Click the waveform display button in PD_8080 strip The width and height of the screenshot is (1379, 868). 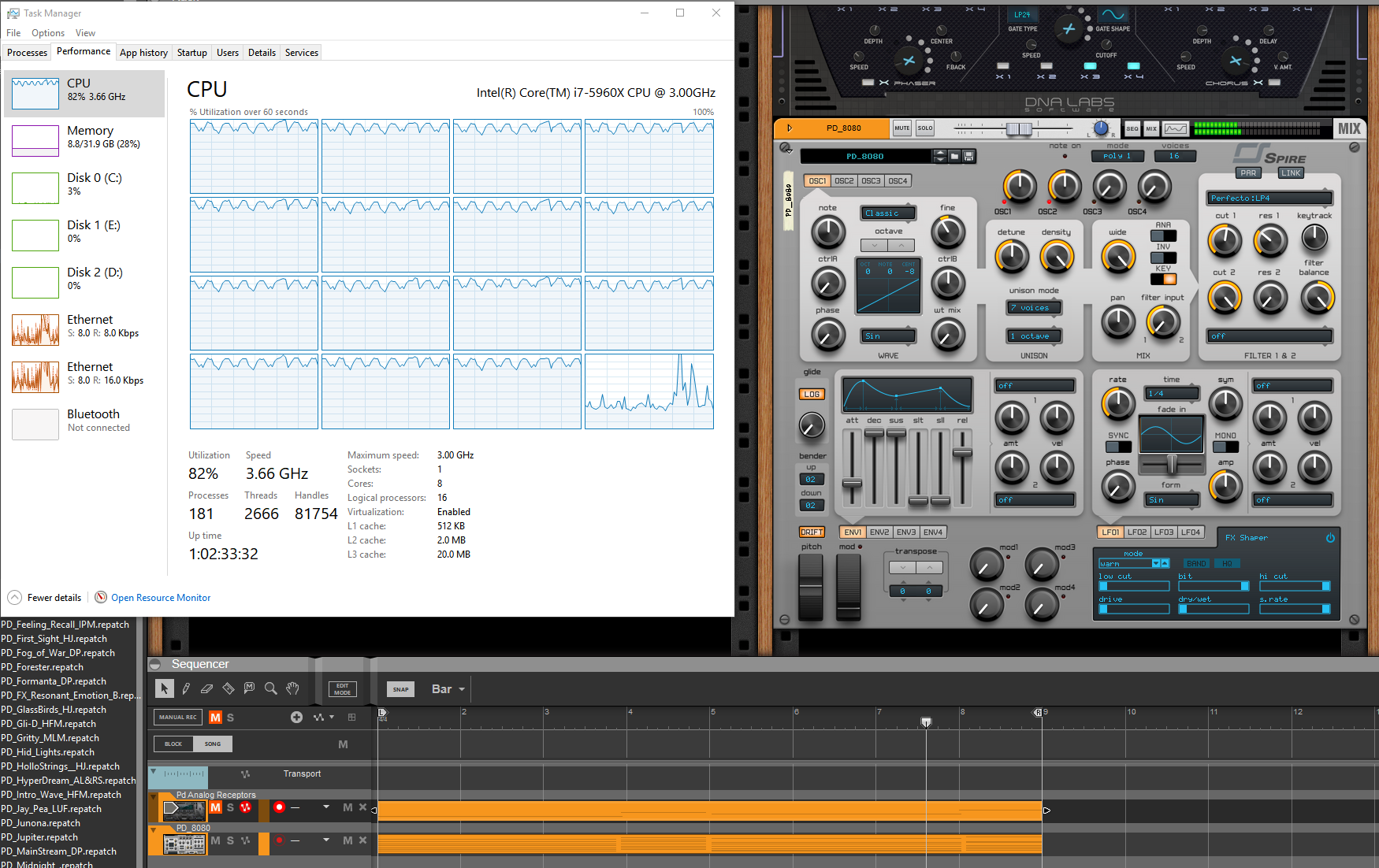point(1175,128)
